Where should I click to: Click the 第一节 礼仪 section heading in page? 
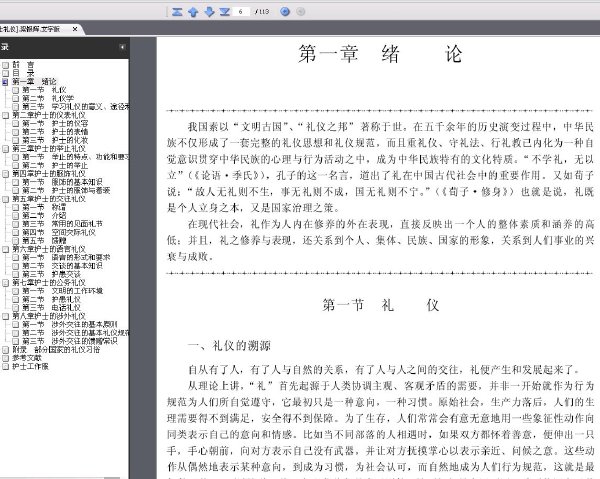(x=381, y=305)
